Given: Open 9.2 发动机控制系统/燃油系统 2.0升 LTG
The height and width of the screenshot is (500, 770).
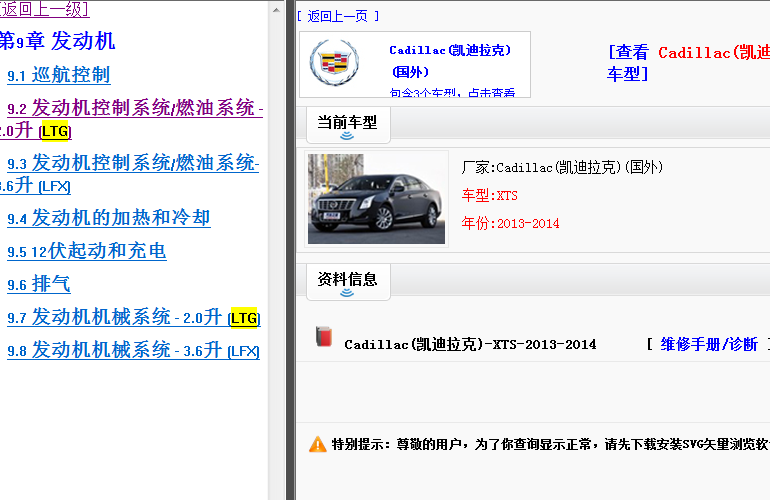Looking at the screenshot, I should 131,119.
